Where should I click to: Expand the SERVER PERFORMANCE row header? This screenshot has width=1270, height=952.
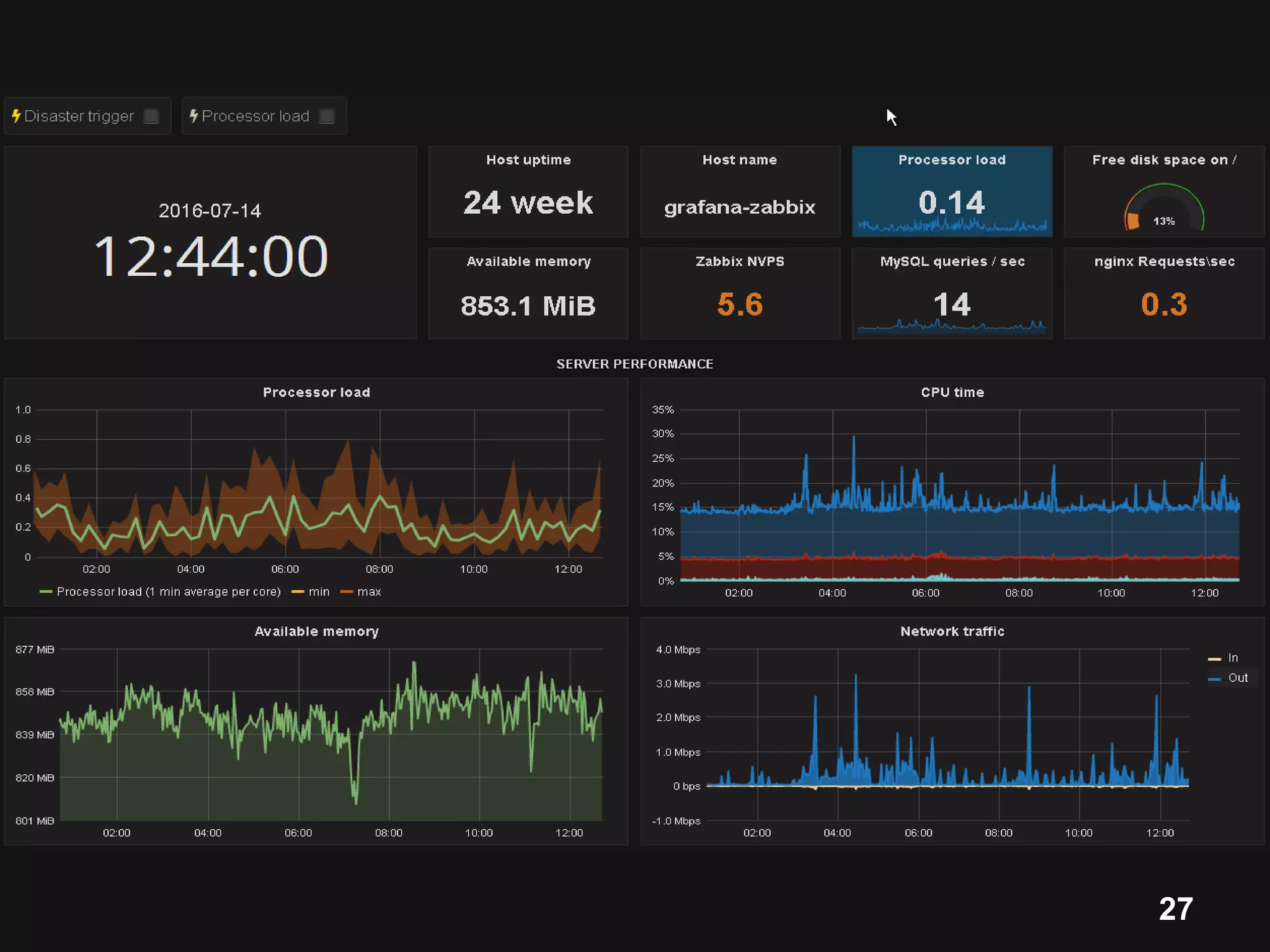634,364
